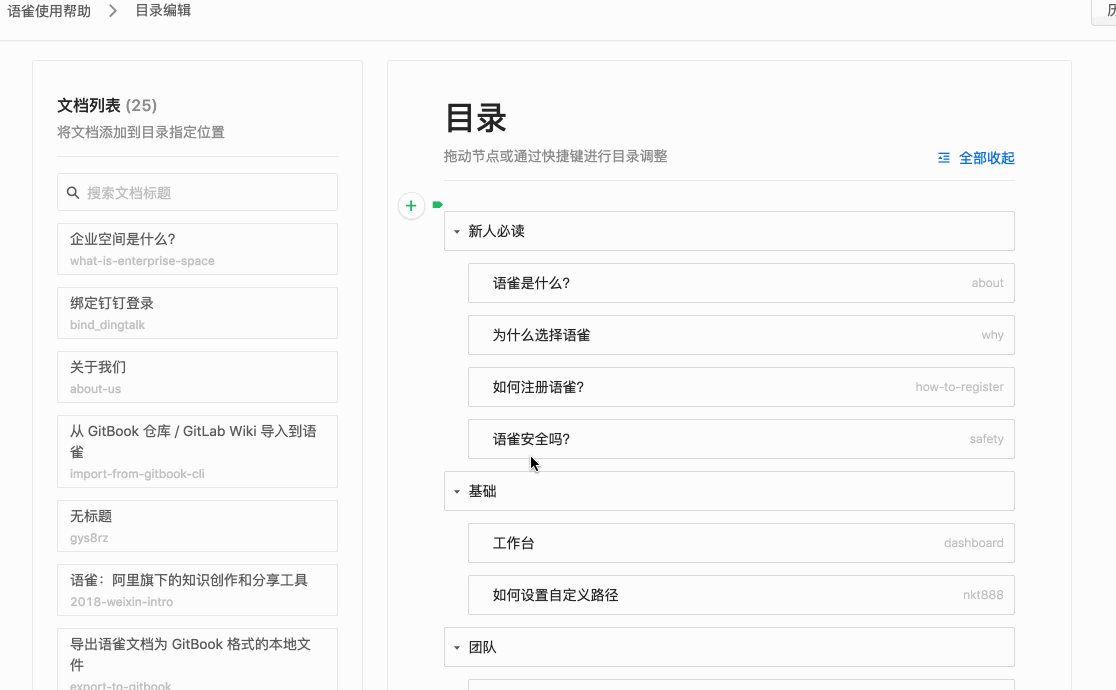Screen dimensions: 1116x690
Task: Open 语雀使用帮助 breadcrumb link
Action: [49, 11]
